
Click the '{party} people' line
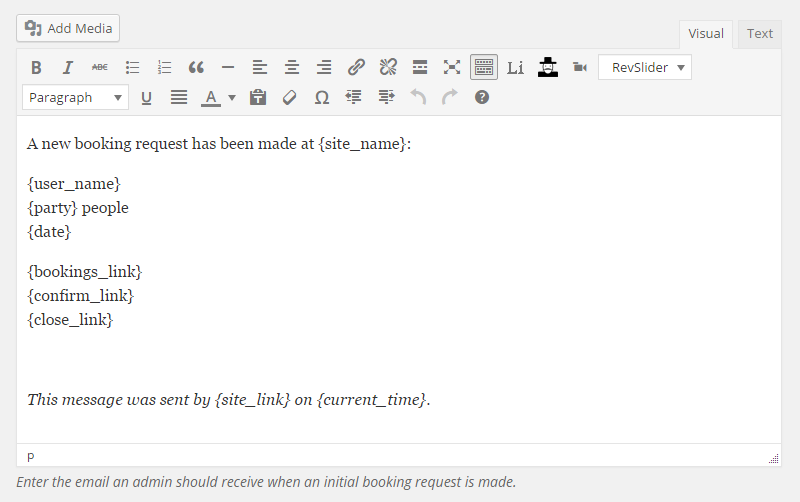(x=78, y=208)
